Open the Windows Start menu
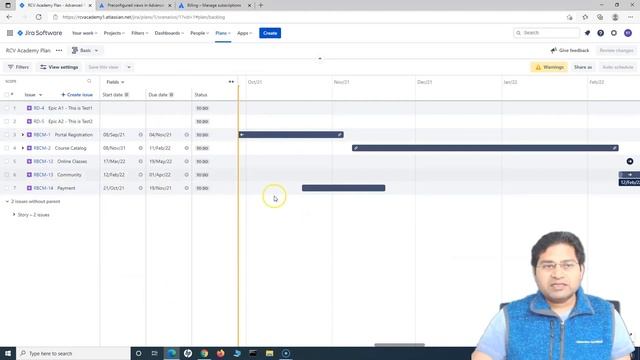640x360 pixels. click(x=8, y=353)
